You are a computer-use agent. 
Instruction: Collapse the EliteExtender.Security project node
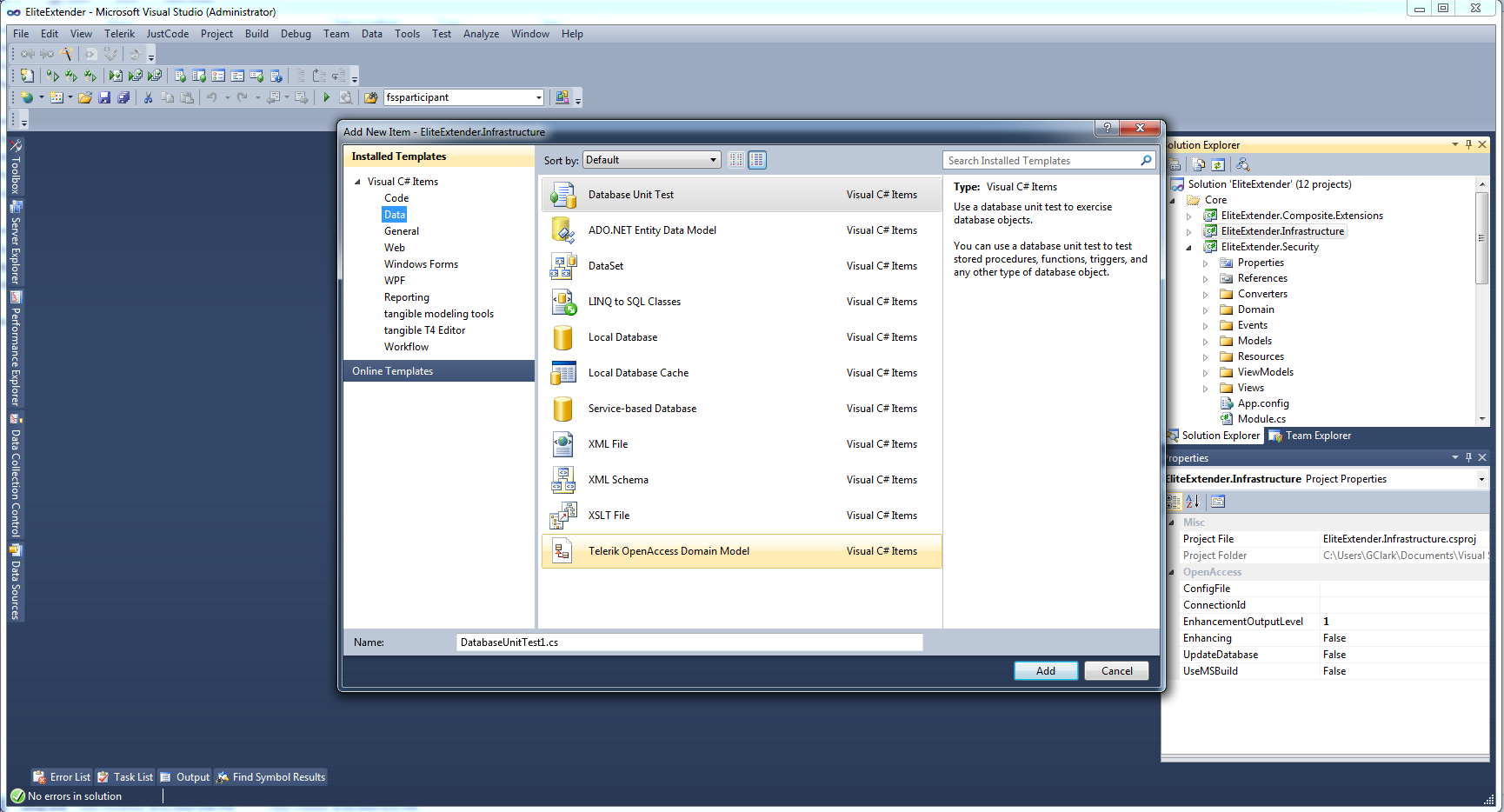click(1189, 247)
